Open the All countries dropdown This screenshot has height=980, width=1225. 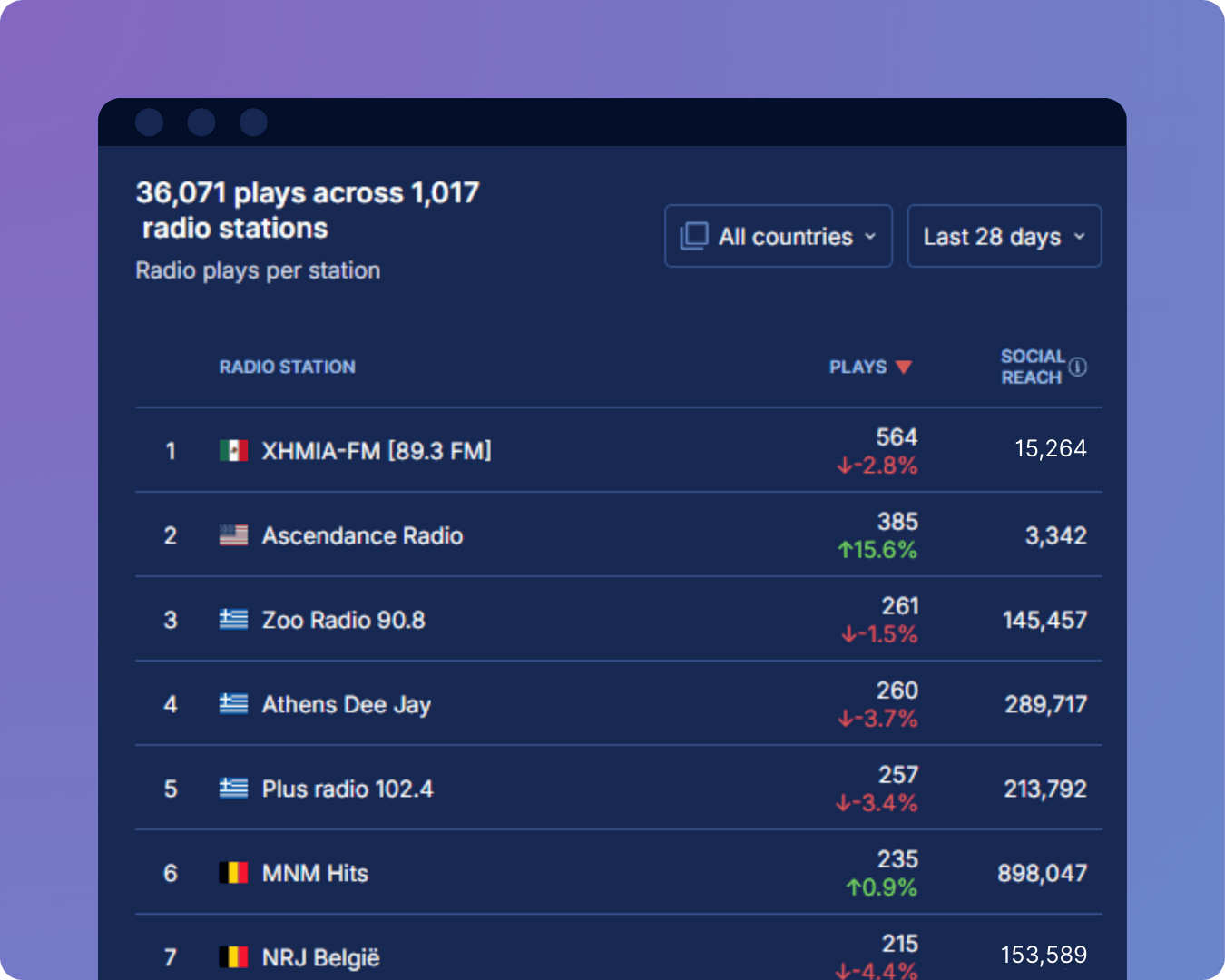tap(779, 236)
